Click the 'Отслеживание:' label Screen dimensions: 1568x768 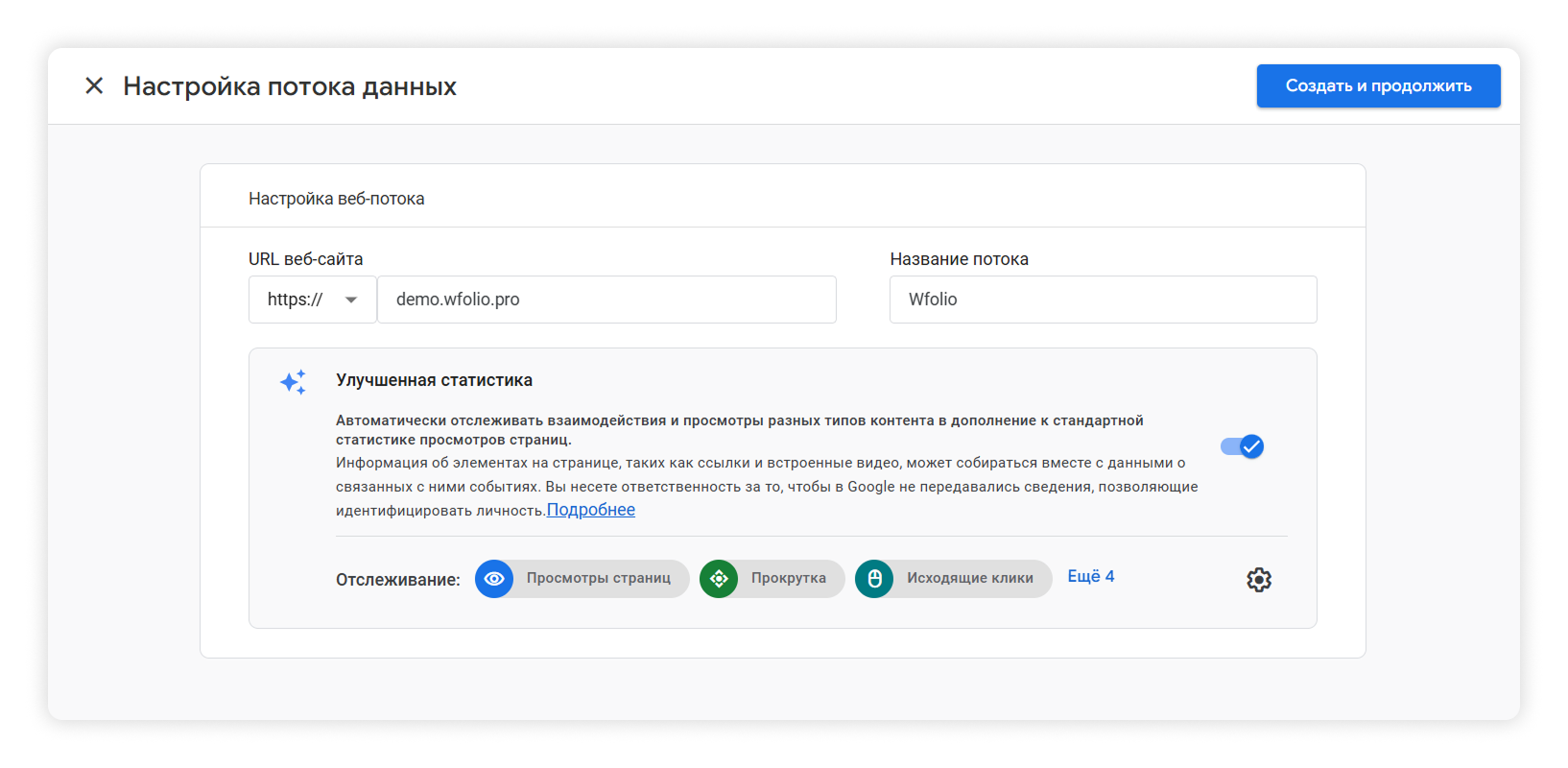click(x=397, y=580)
